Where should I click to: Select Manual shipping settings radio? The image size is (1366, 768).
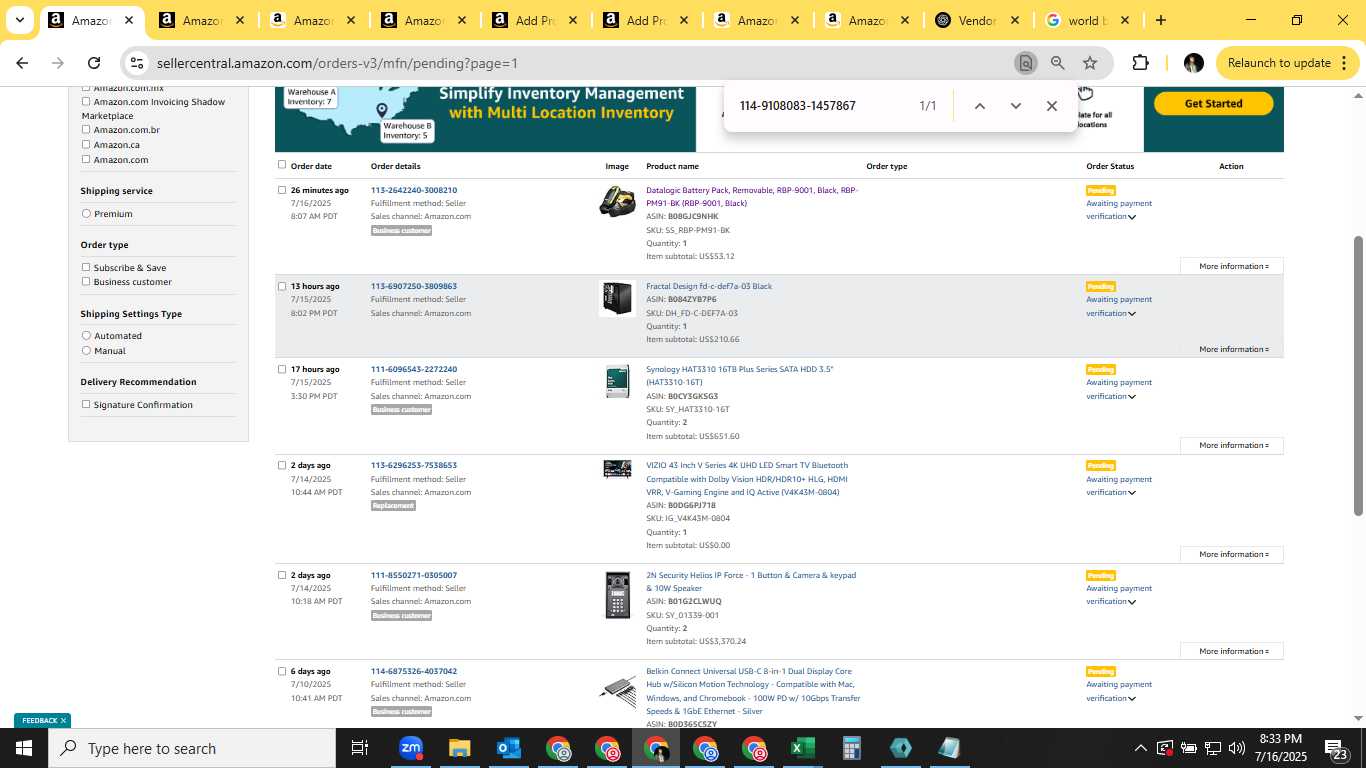coord(86,350)
